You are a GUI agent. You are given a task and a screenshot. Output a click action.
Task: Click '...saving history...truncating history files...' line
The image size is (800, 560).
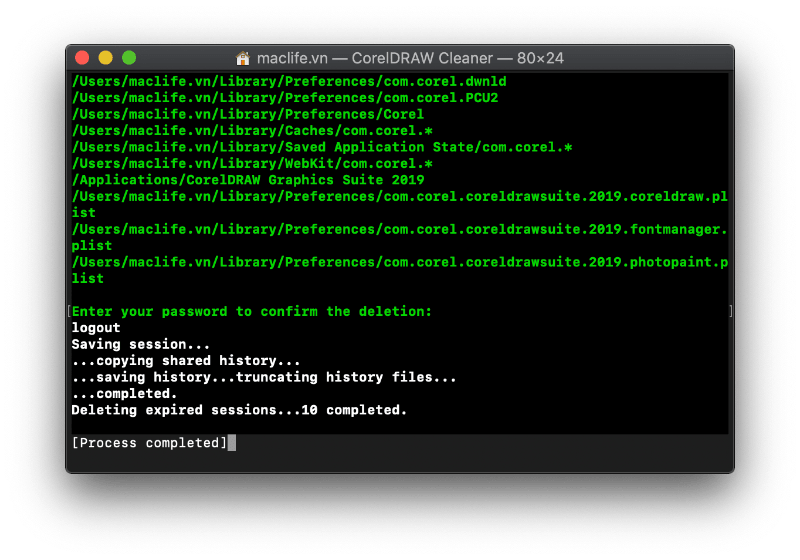point(264,377)
